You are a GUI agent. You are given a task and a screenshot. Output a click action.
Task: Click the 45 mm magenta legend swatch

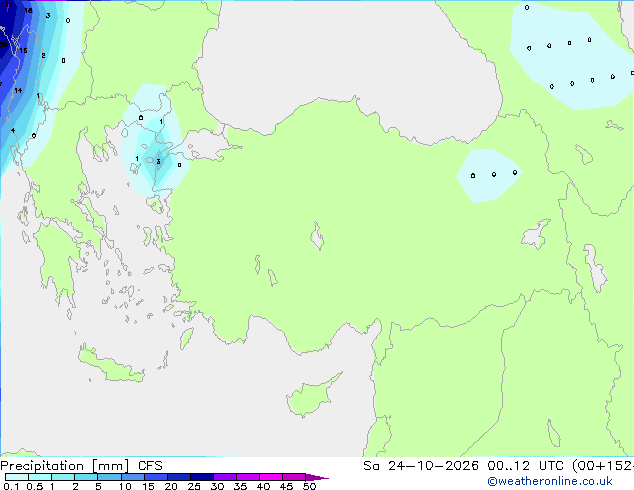click(294, 477)
